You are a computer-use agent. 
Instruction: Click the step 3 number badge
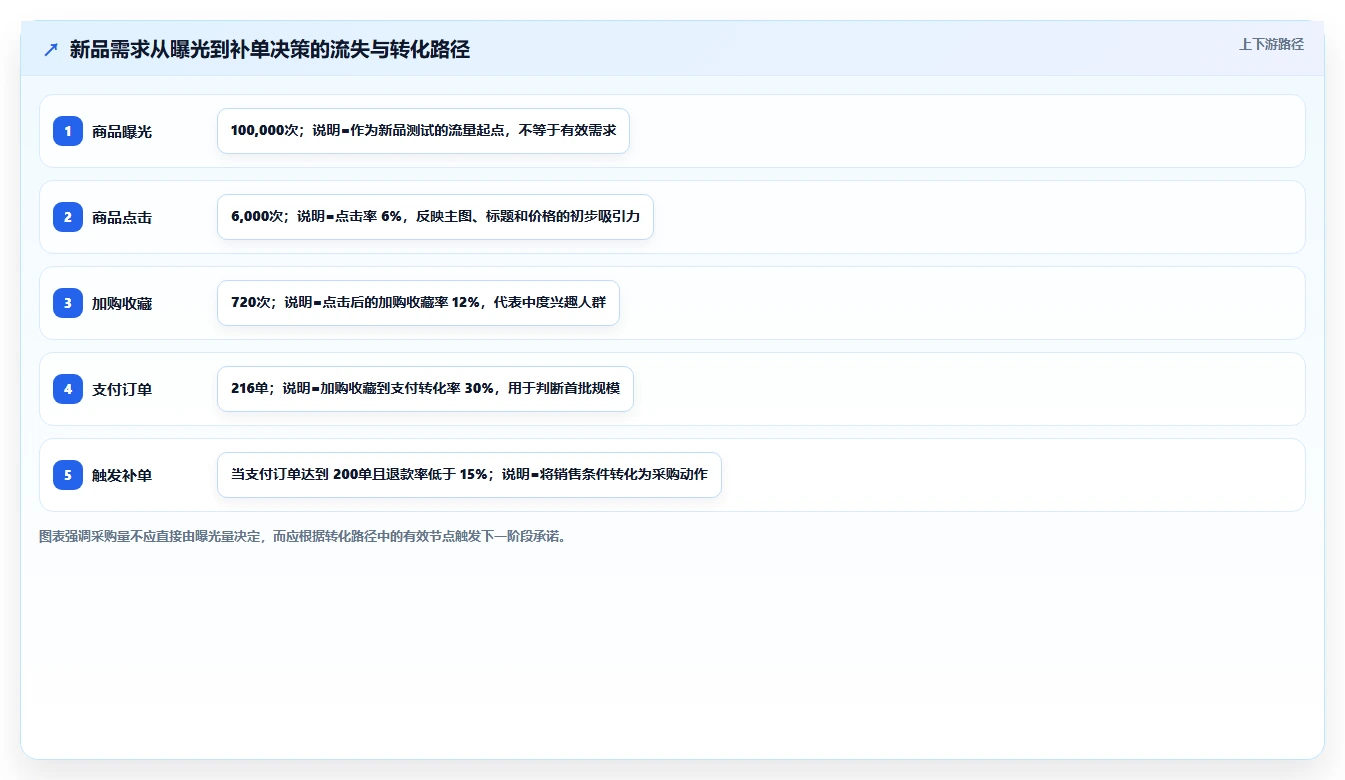point(68,303)
